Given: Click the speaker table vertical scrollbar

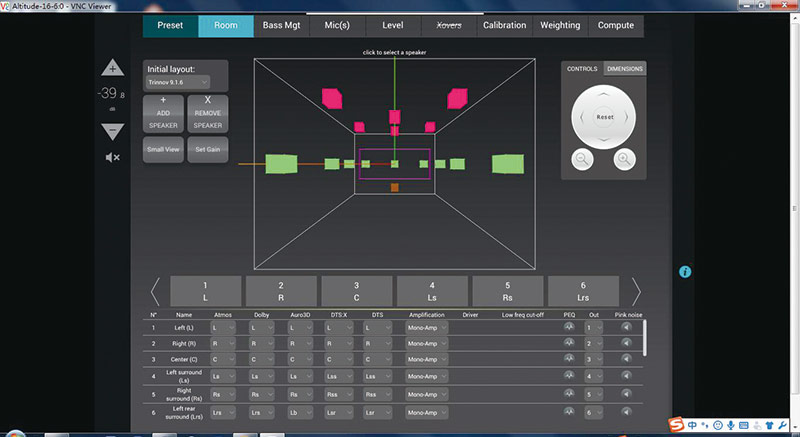Looking at the screenshot, I should pyautogui.click(x=645, y=338).
